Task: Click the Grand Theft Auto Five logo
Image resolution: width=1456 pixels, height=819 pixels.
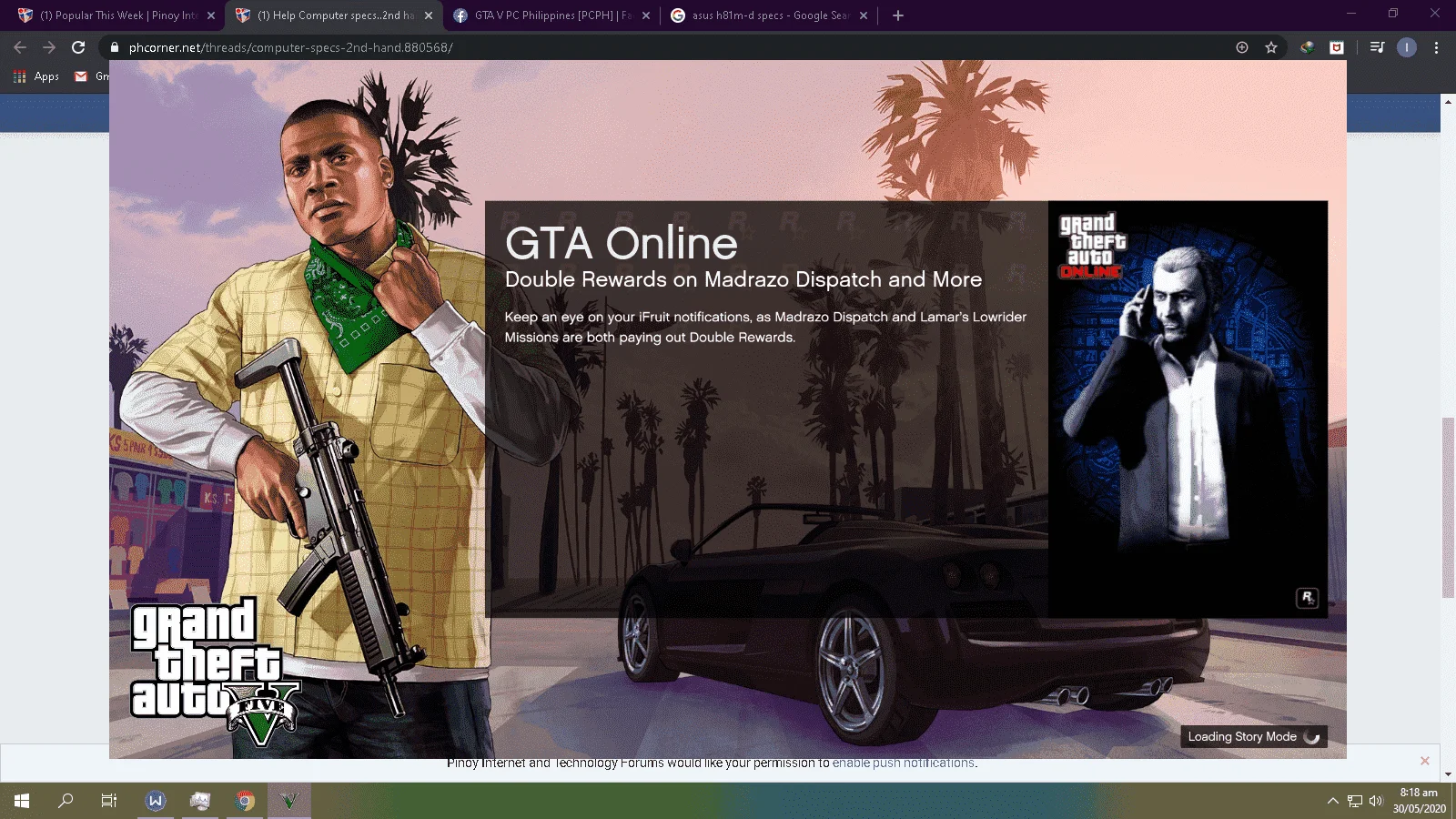Action: (x=216, y=672)
